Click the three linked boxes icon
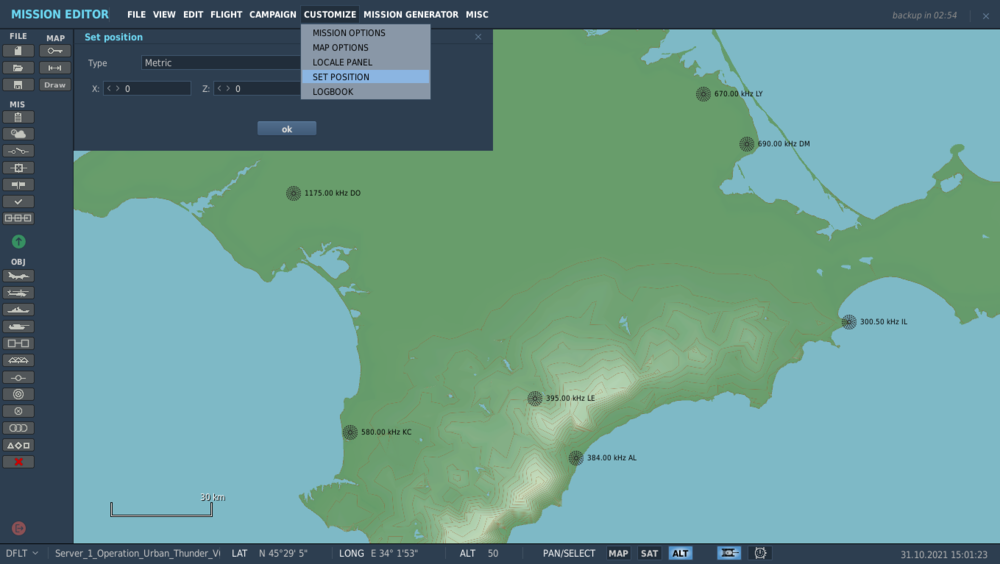Screen dimensions: 1000x564 pyautogui.click(x=18, y=218)
